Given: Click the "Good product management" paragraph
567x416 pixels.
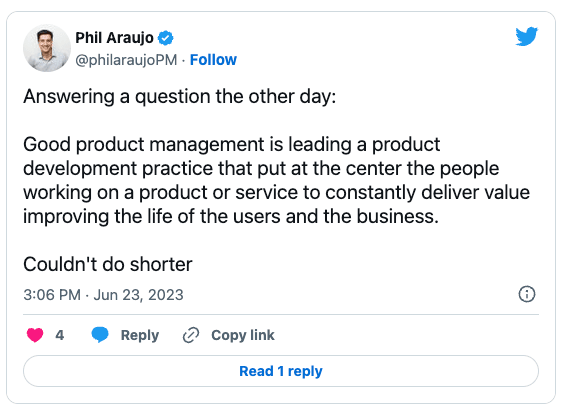Looking at the screenshot, I should (x=277, y=180).
